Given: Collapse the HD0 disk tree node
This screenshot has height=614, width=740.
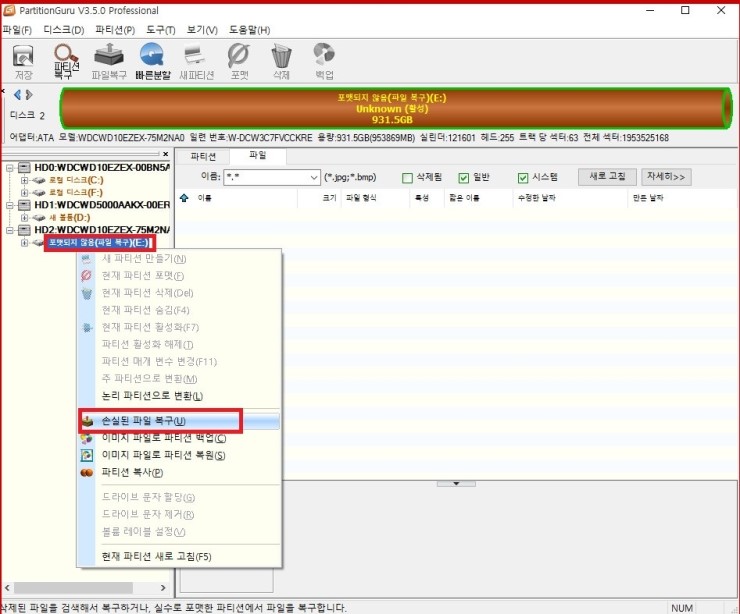Looking at the screenshot, I should click(9, 168).
